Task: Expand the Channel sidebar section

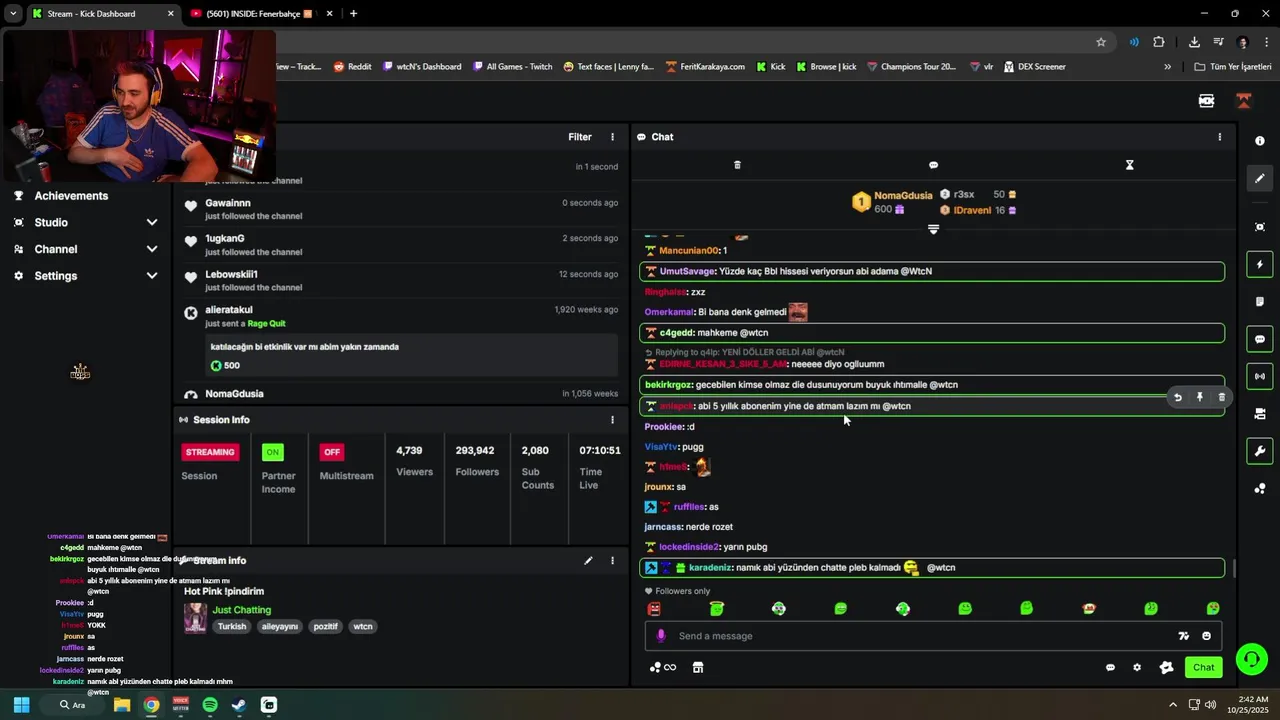Action: tap(85, 250)
